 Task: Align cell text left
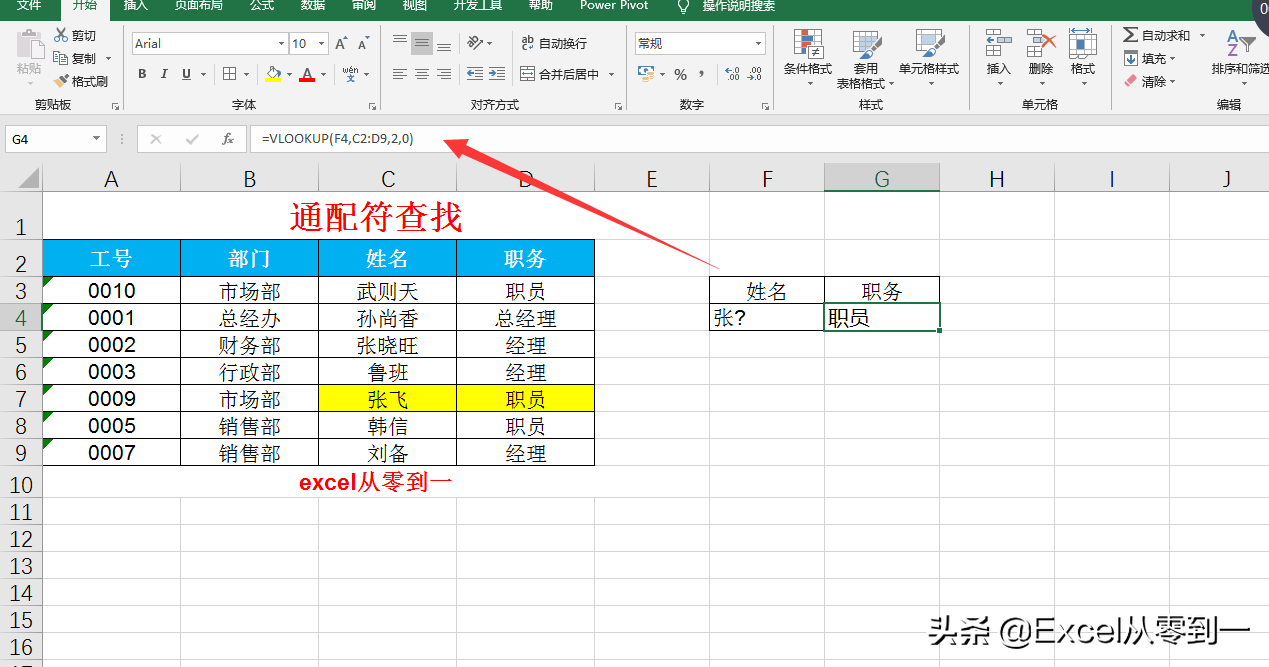click(x=400, y=74)
